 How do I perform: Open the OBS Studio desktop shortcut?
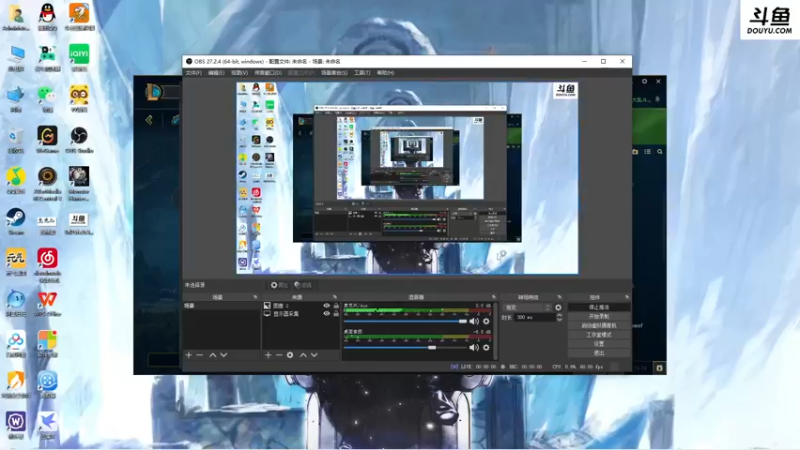(x=79, y=139)
